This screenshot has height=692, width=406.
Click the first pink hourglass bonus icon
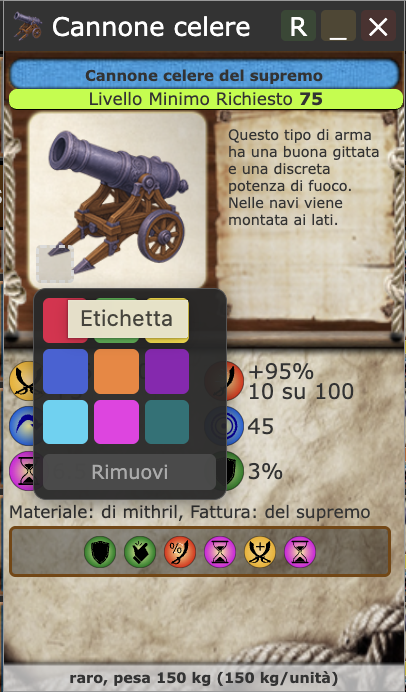click(220, 552)
